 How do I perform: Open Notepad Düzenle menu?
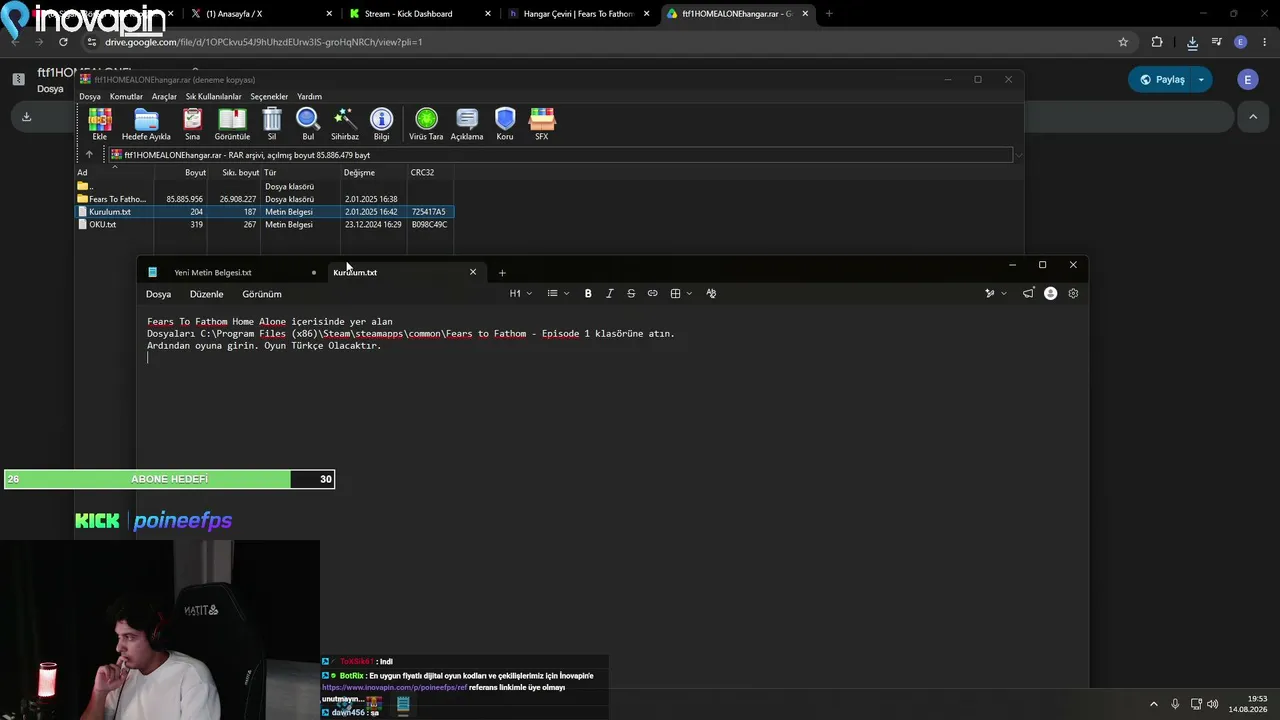pos(207,294)
